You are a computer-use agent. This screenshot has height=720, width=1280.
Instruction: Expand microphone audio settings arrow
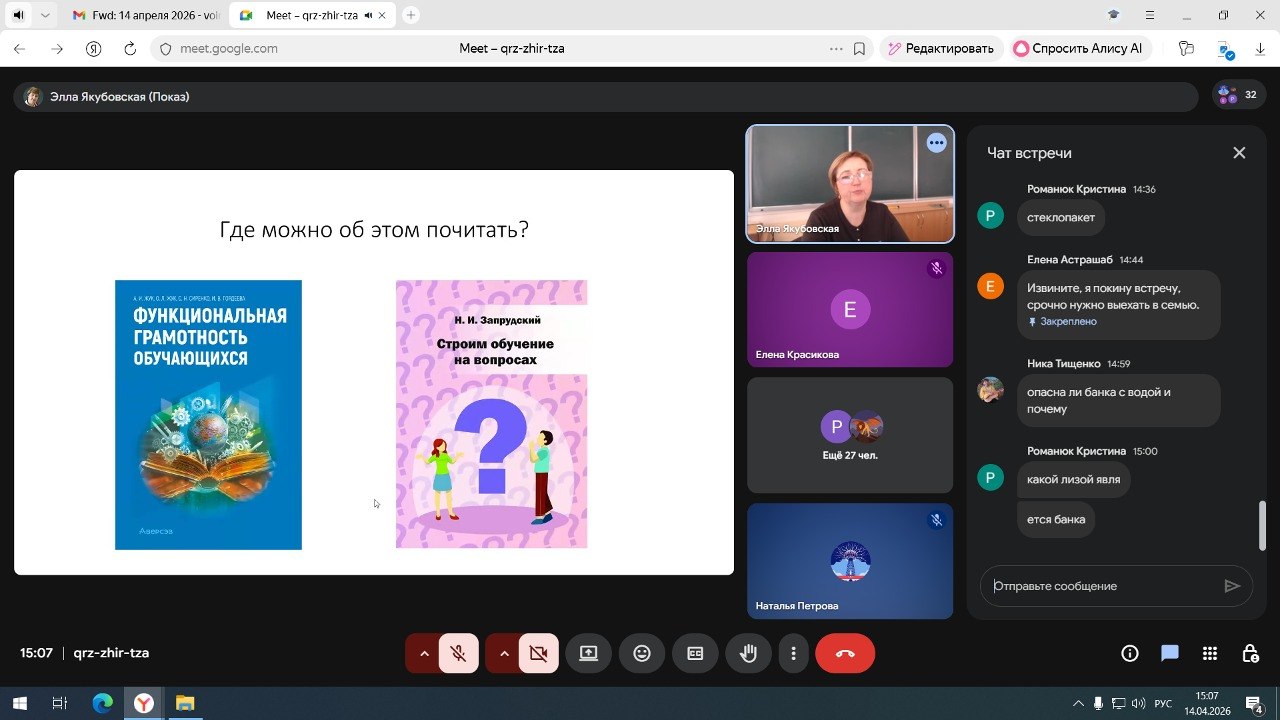[x=423, y=653]
